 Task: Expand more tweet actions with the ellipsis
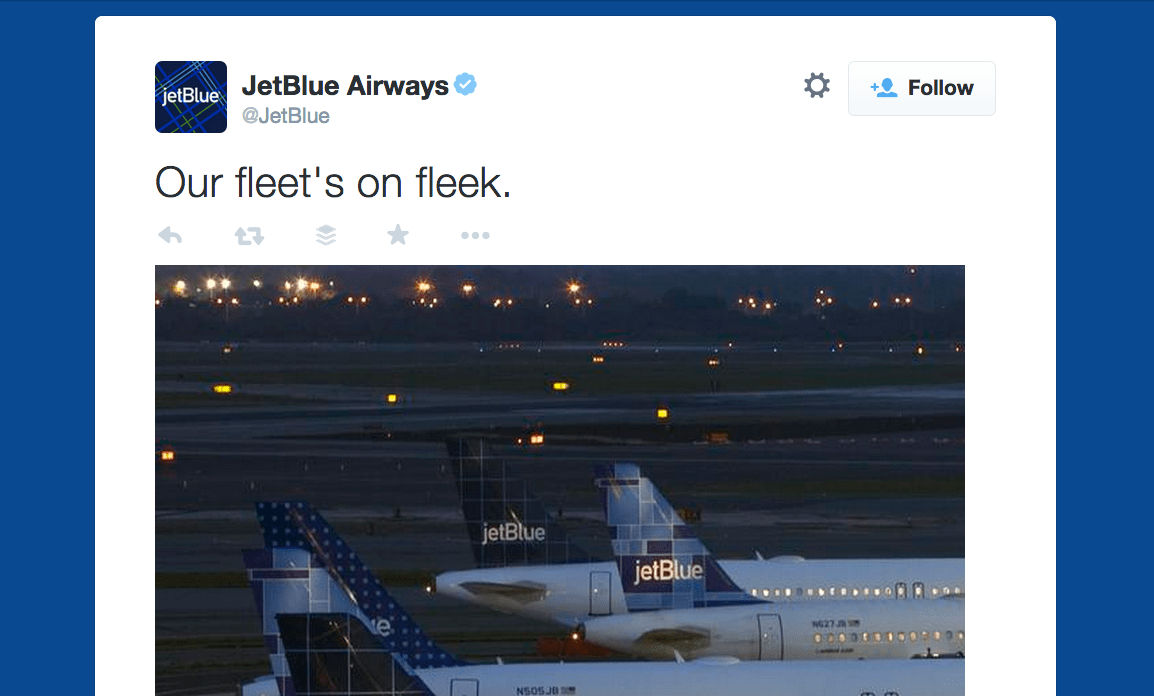pos(475,235)
